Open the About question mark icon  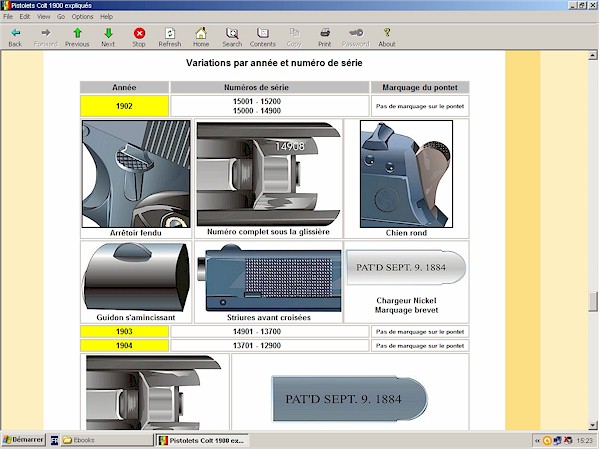click(x=387, y=33)
